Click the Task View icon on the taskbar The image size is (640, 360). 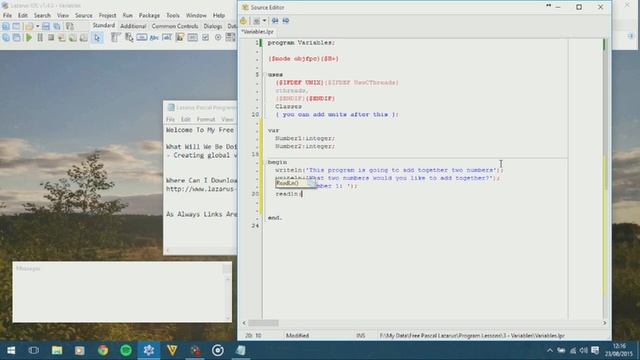click(34, 350)
